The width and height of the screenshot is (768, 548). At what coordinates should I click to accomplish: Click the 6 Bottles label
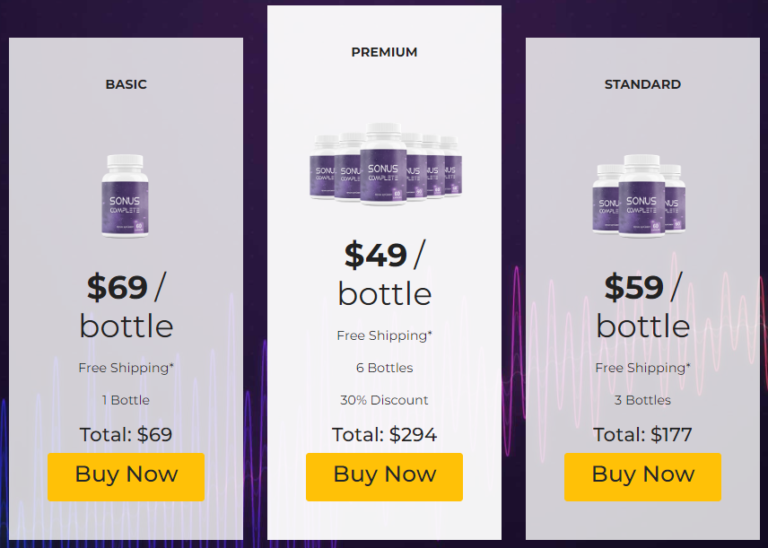(384, 368)
